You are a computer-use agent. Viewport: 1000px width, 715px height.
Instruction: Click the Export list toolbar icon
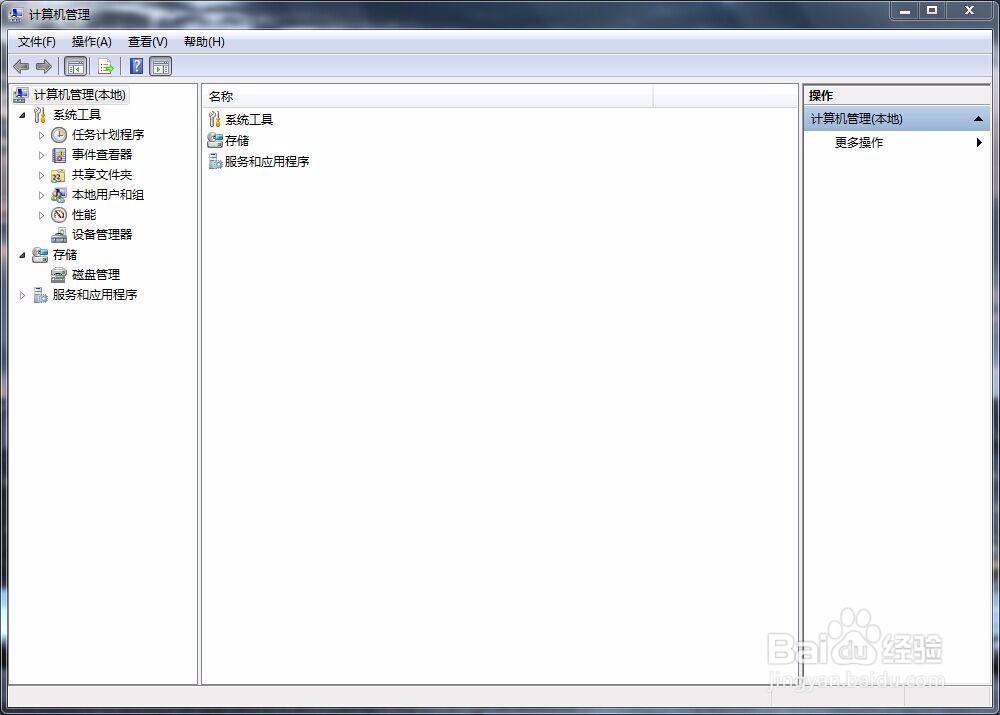(x=106, y=66)
